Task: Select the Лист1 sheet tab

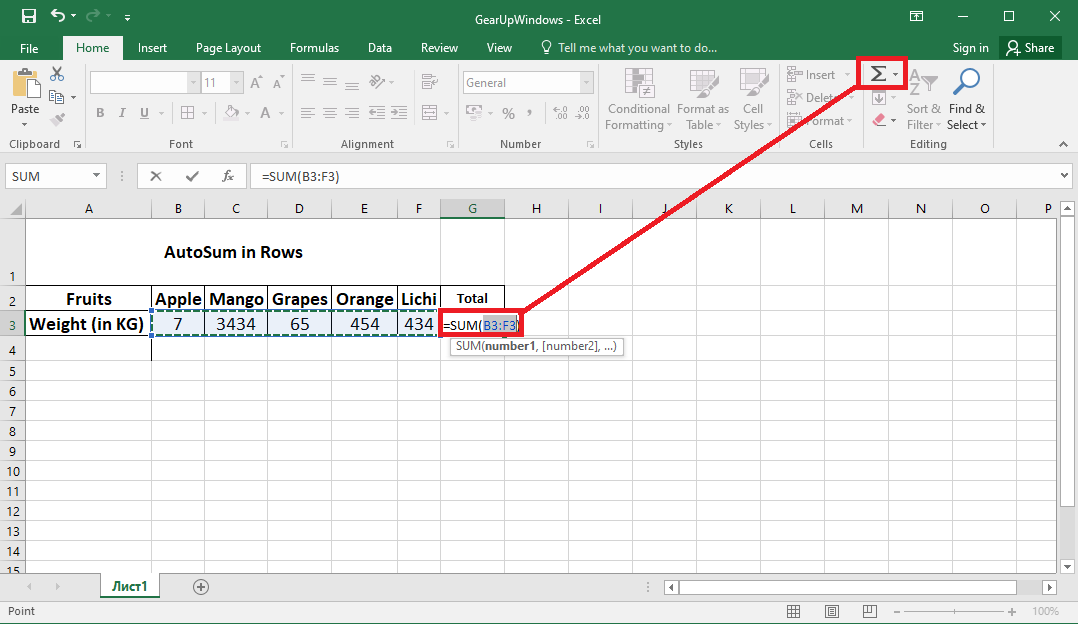Action: click(129, 587)
